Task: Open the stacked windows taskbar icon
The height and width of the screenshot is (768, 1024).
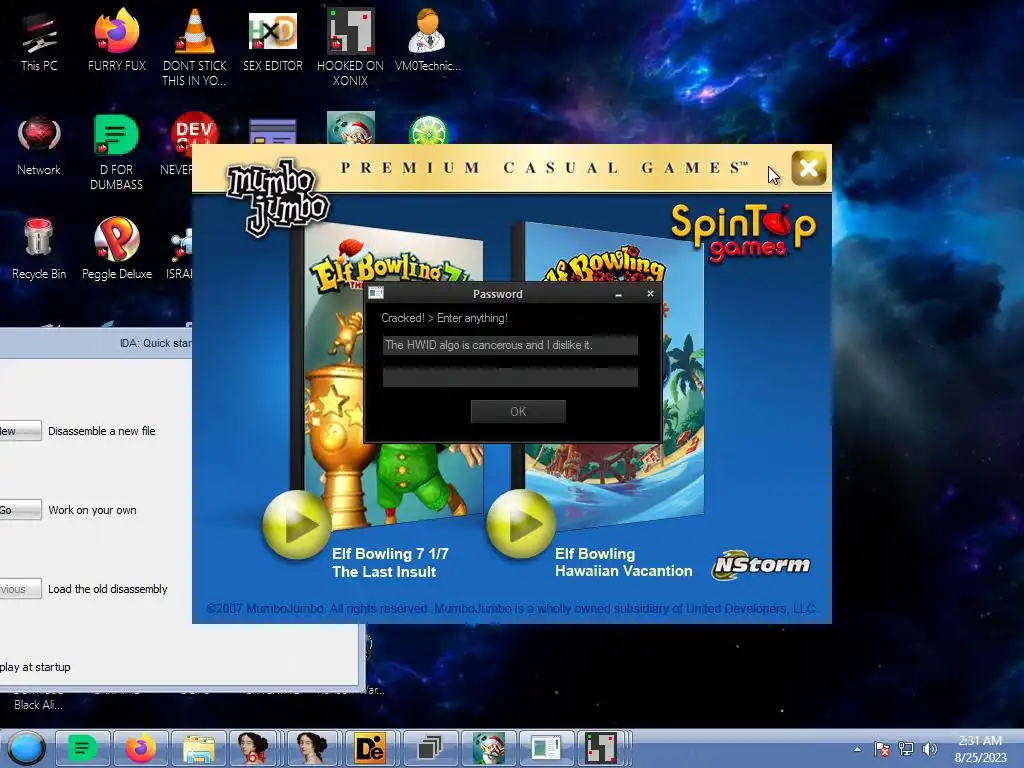Action: (429, 748)
